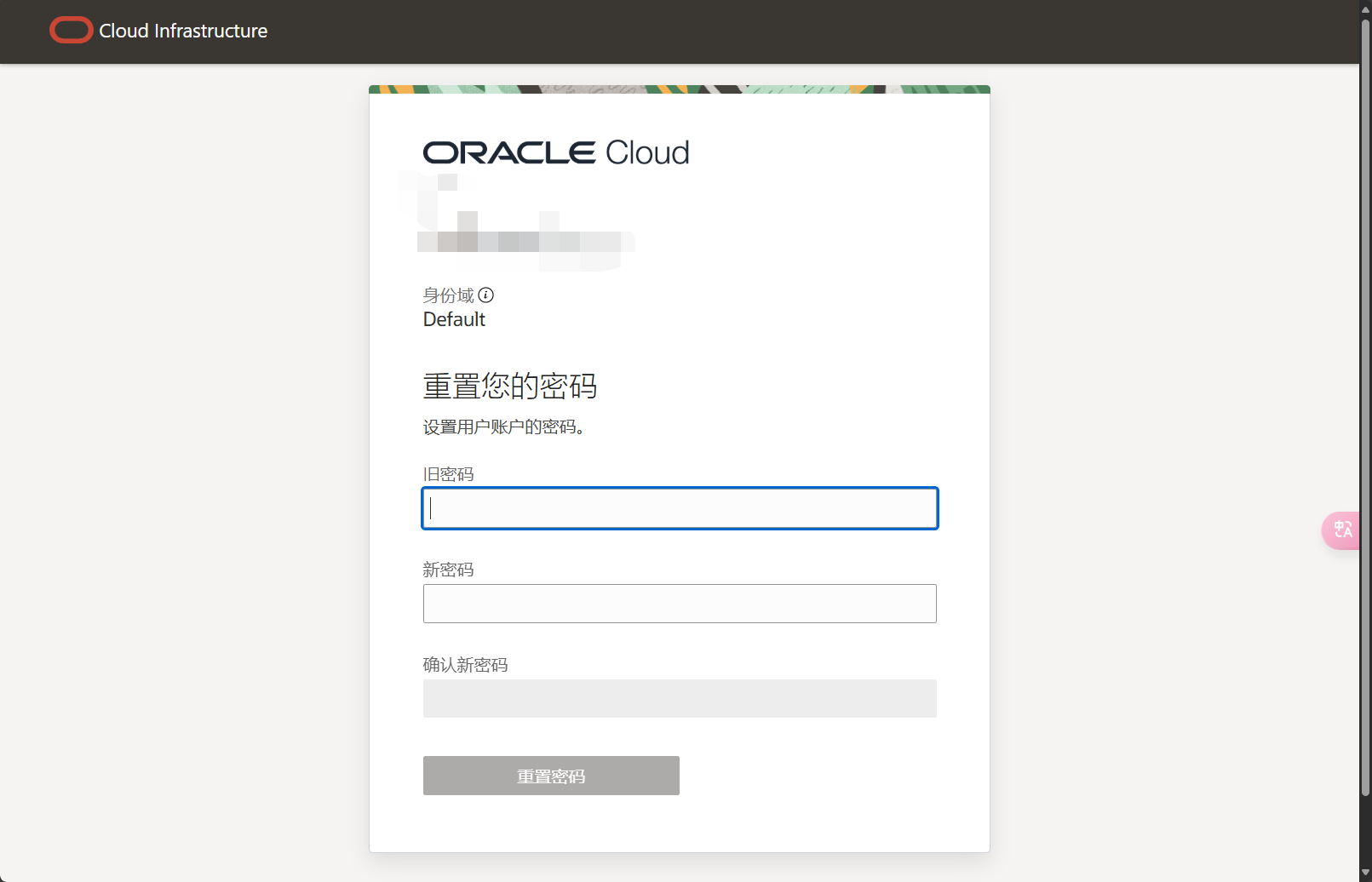The height and width of the screenshot is (882, 1372).
Task: Click the 重置密码 reset password button
Action: [551, 776]
